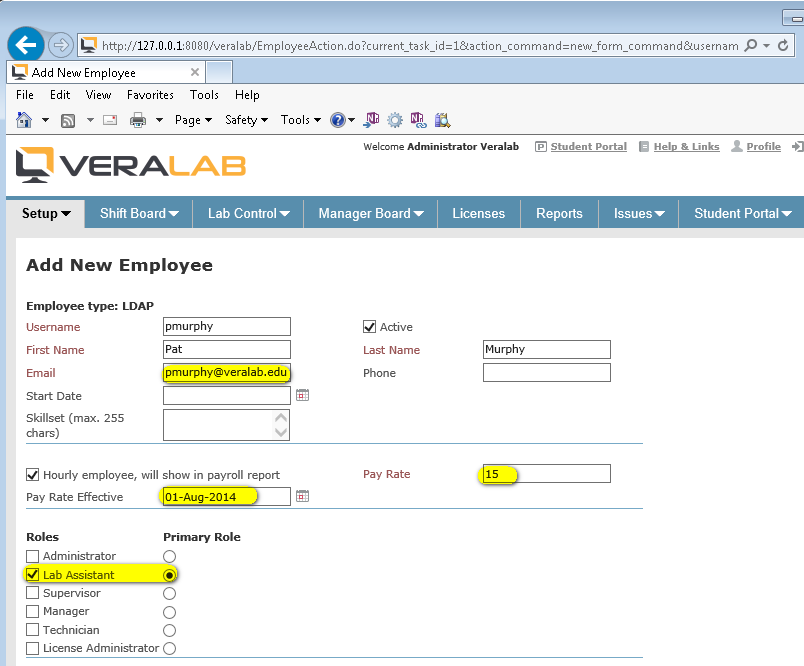Screen dimensions: 804x666
Task: Open a new blank browser tab
Action: (219, 72)
